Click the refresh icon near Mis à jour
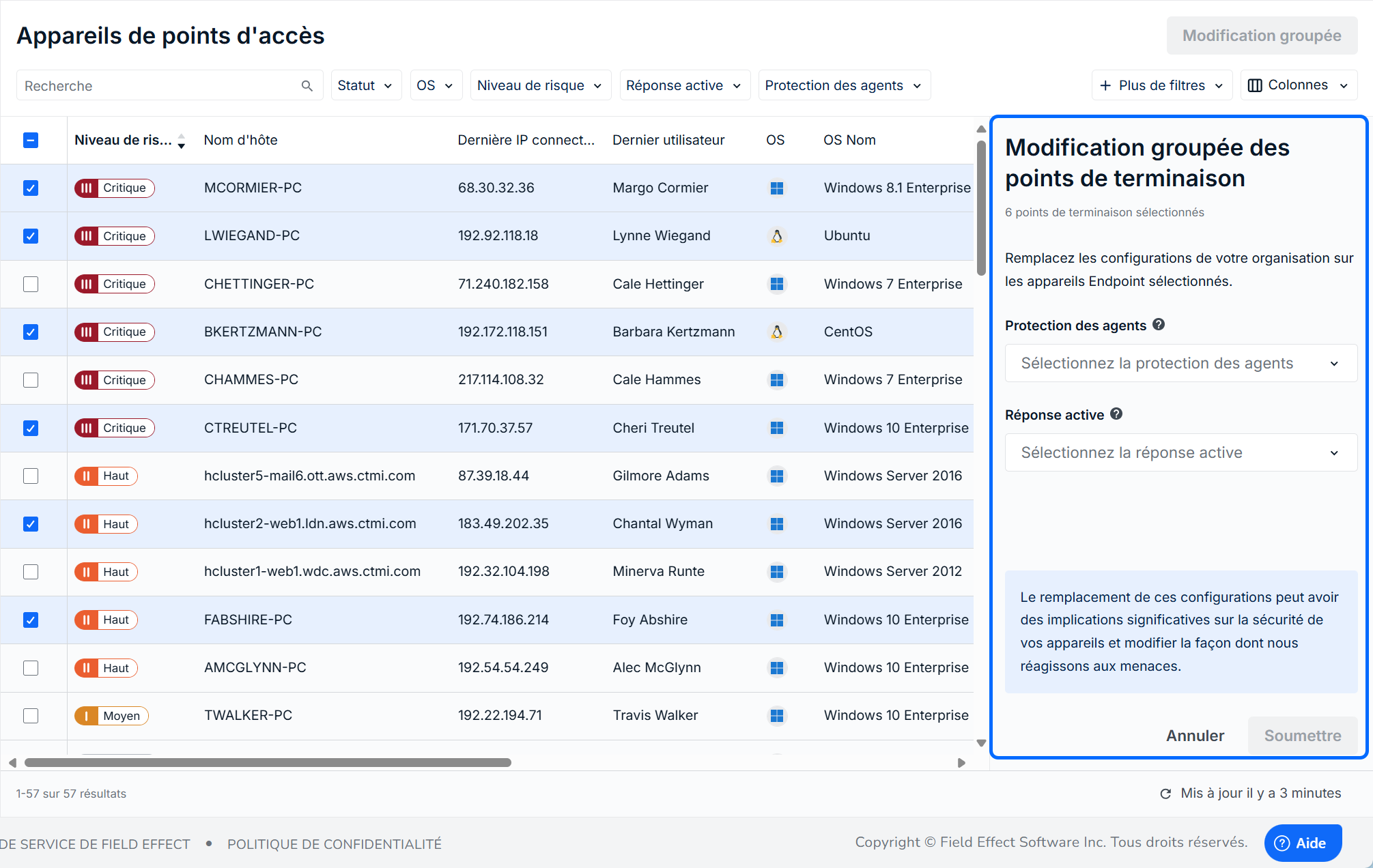 [x=1165, y=794]
